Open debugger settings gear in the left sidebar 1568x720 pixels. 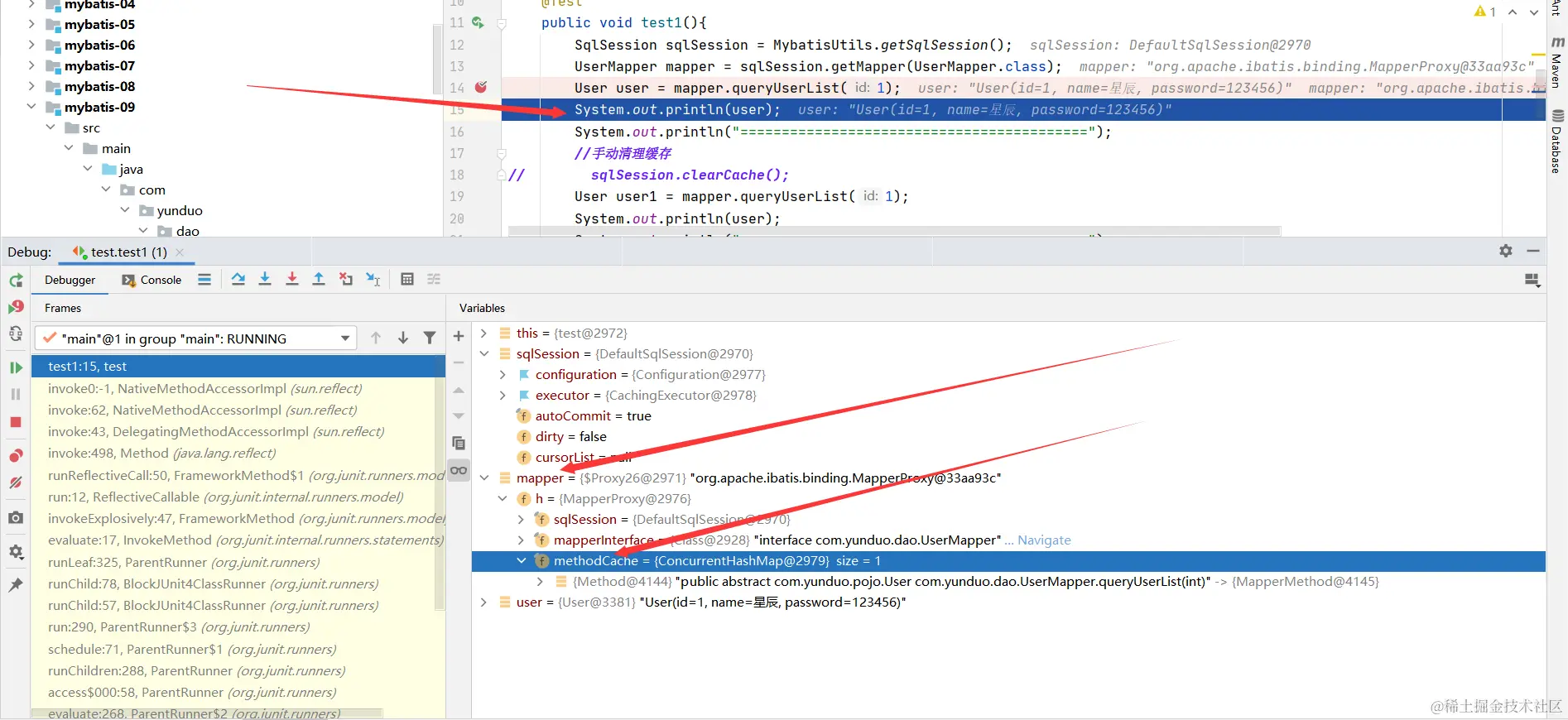[x=16, y=552]
